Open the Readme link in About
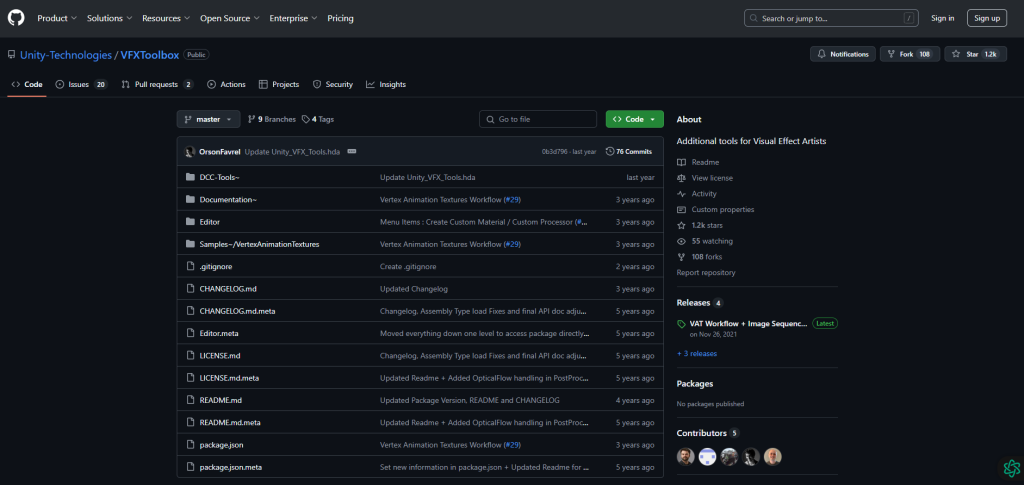The width and height of the screenshot is (1024, 485). (705, 162)
